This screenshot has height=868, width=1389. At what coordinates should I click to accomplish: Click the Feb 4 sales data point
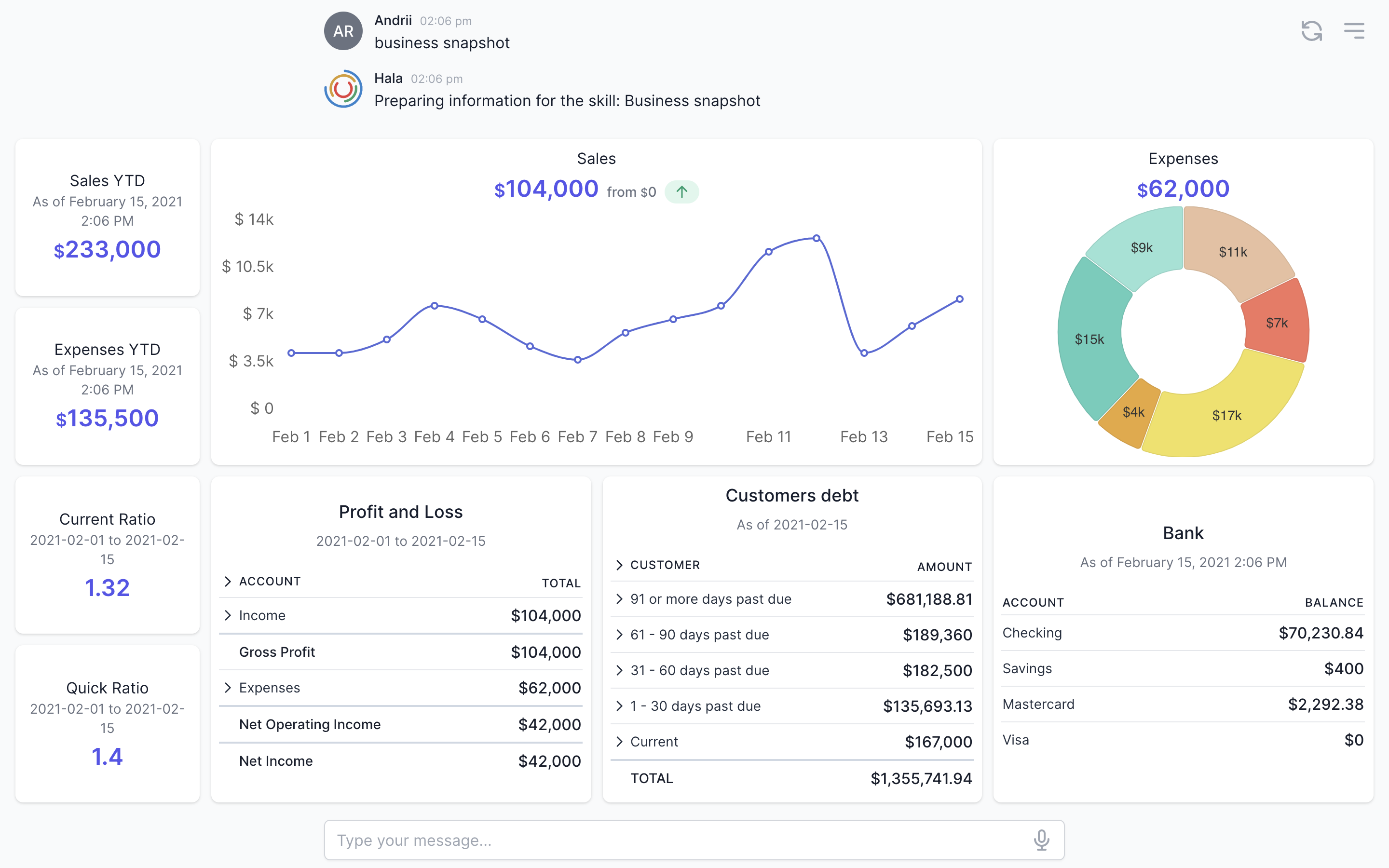tap(435, 306)
